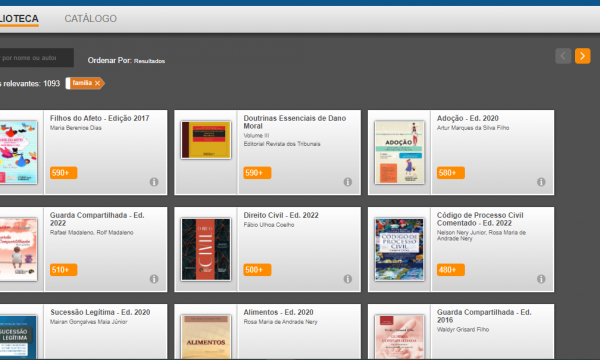600x360 pixels.
Task: Go to next results page arrow
Action: [582, 56]
